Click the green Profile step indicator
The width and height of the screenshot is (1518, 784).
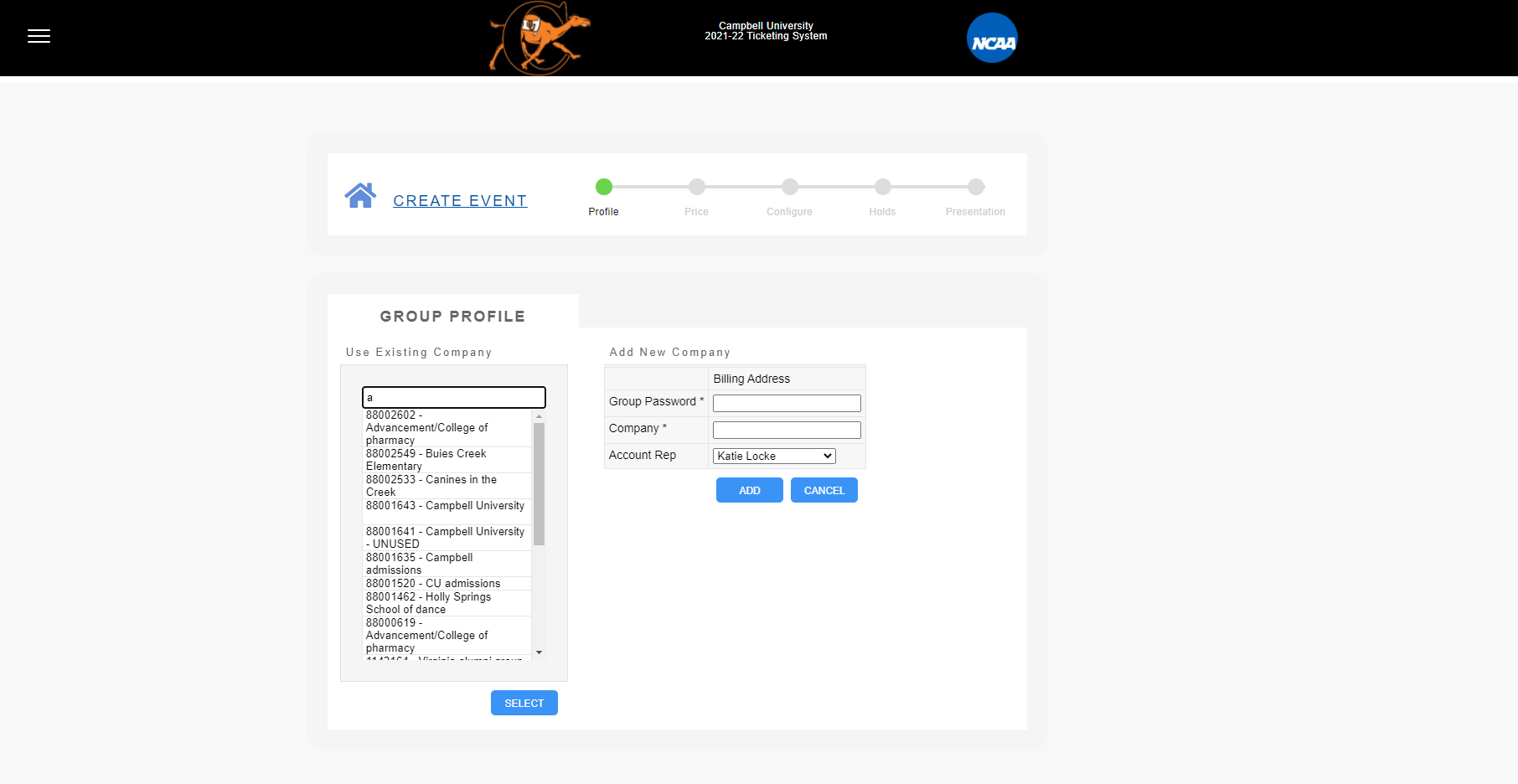(604, 187)
